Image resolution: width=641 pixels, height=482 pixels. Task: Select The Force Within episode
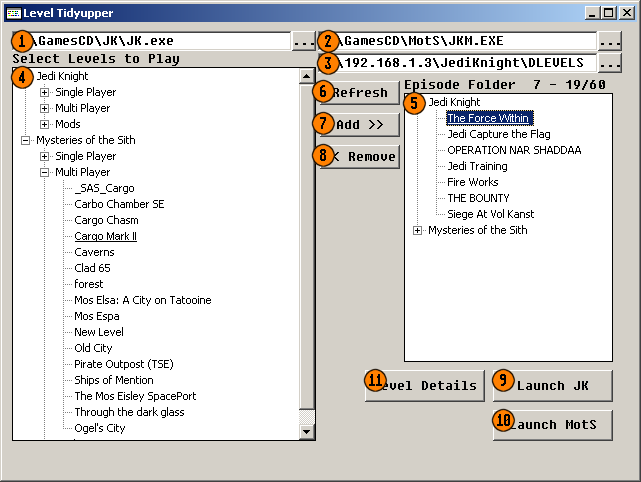point(490,118)
